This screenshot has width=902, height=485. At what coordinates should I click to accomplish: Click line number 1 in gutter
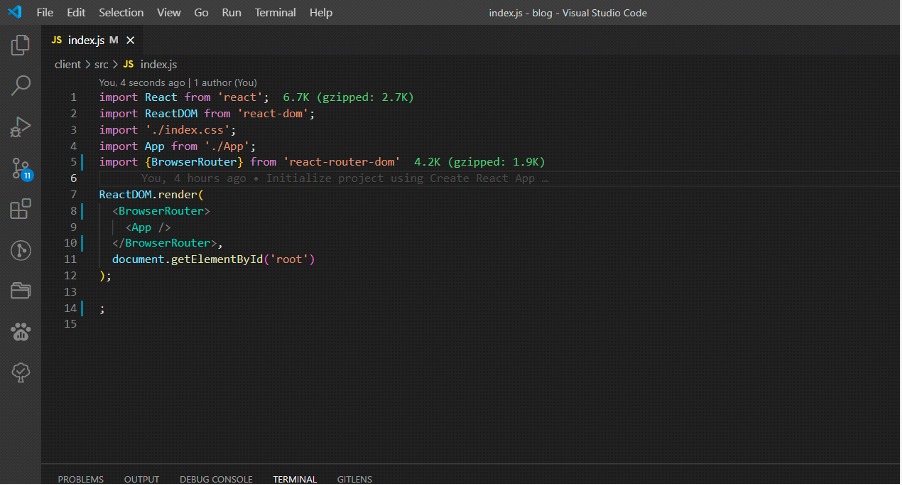coord(73,97)
